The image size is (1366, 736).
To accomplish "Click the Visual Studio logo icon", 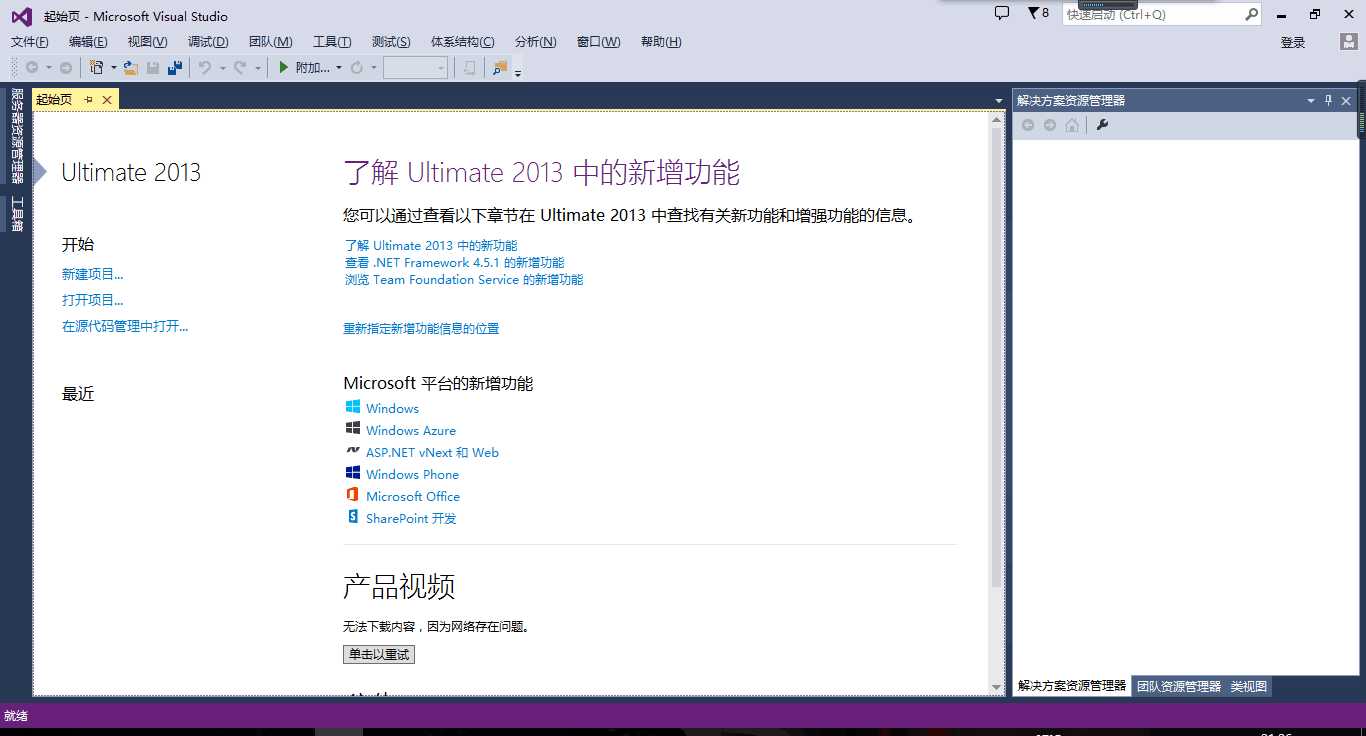I will [x=21, y=16].
